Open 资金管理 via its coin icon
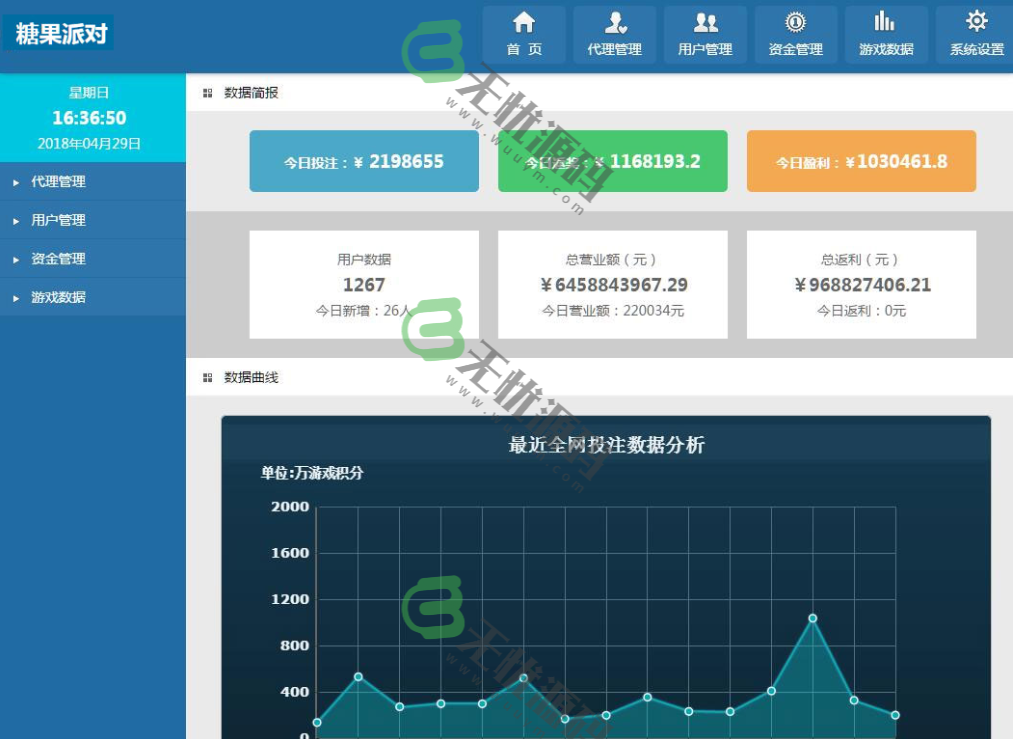1014x739 pixels. (x=793, y=22)
